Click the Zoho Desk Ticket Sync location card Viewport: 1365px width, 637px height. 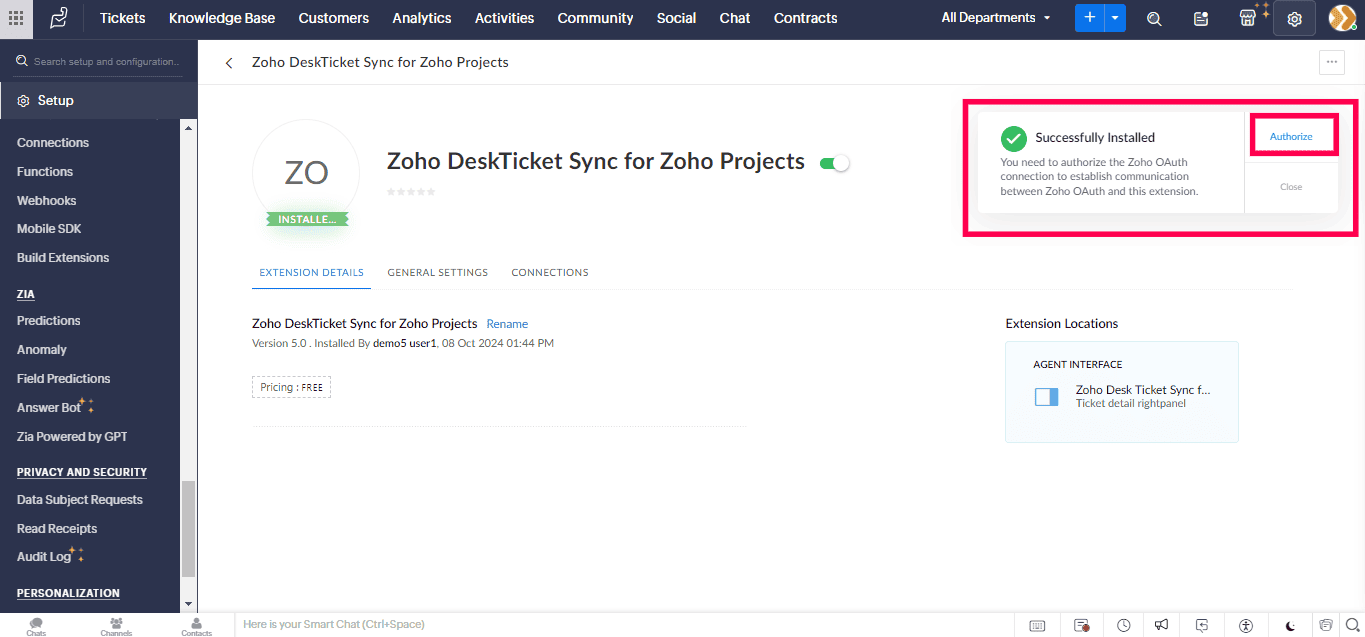tap(1122, 392)
